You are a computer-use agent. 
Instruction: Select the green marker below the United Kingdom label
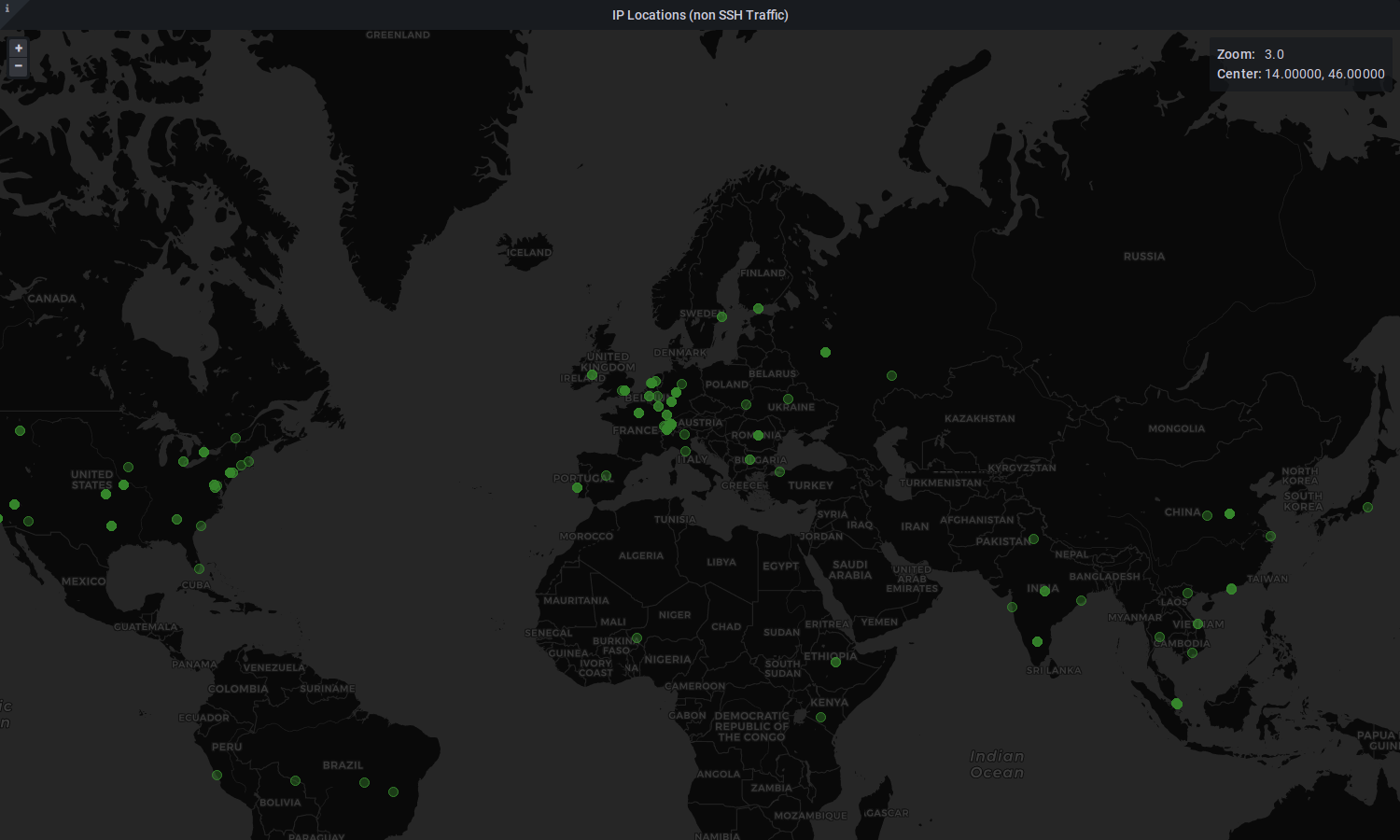(592, 374)
